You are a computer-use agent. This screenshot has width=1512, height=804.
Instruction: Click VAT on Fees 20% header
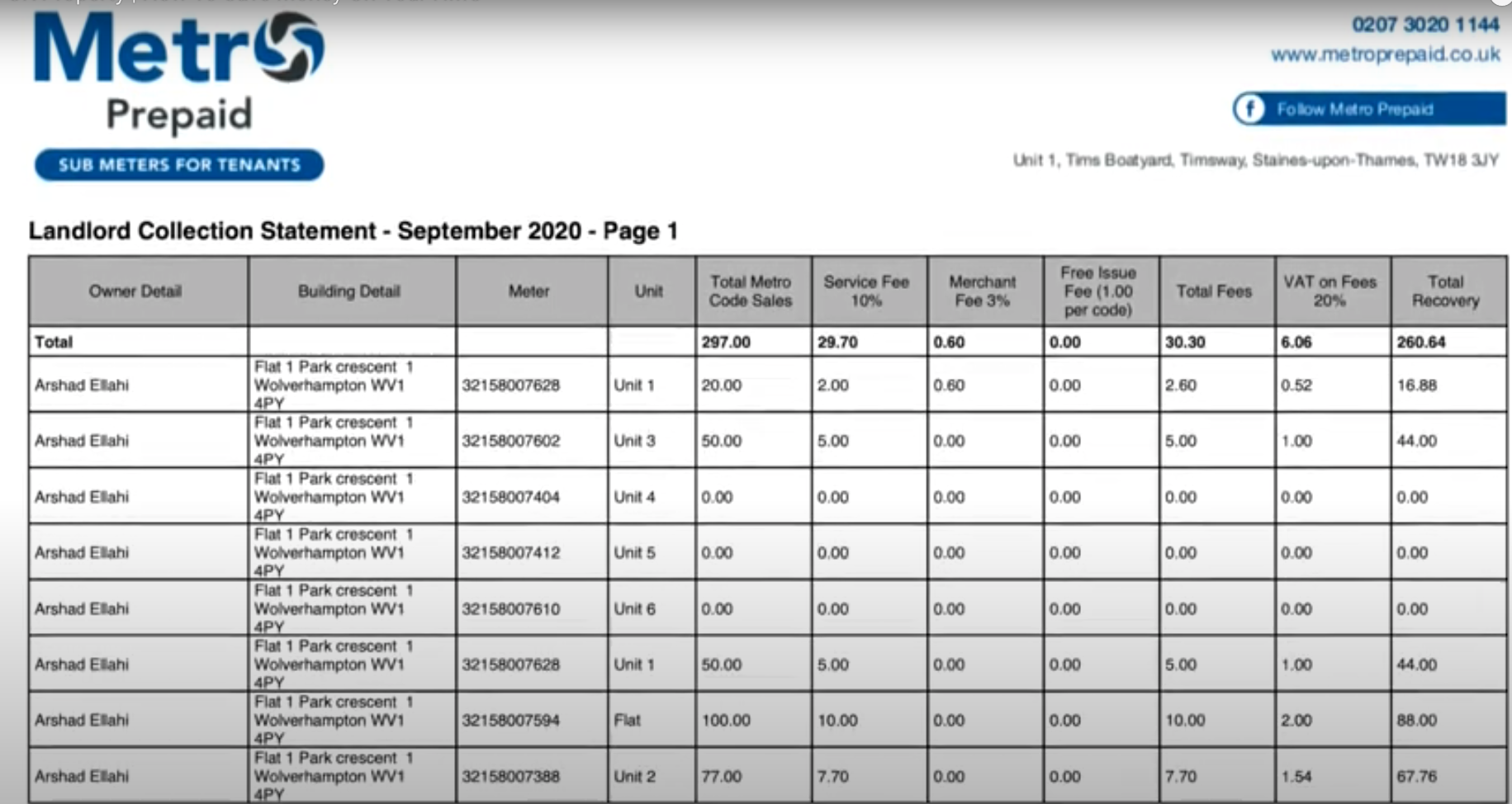pos(1332,291)
